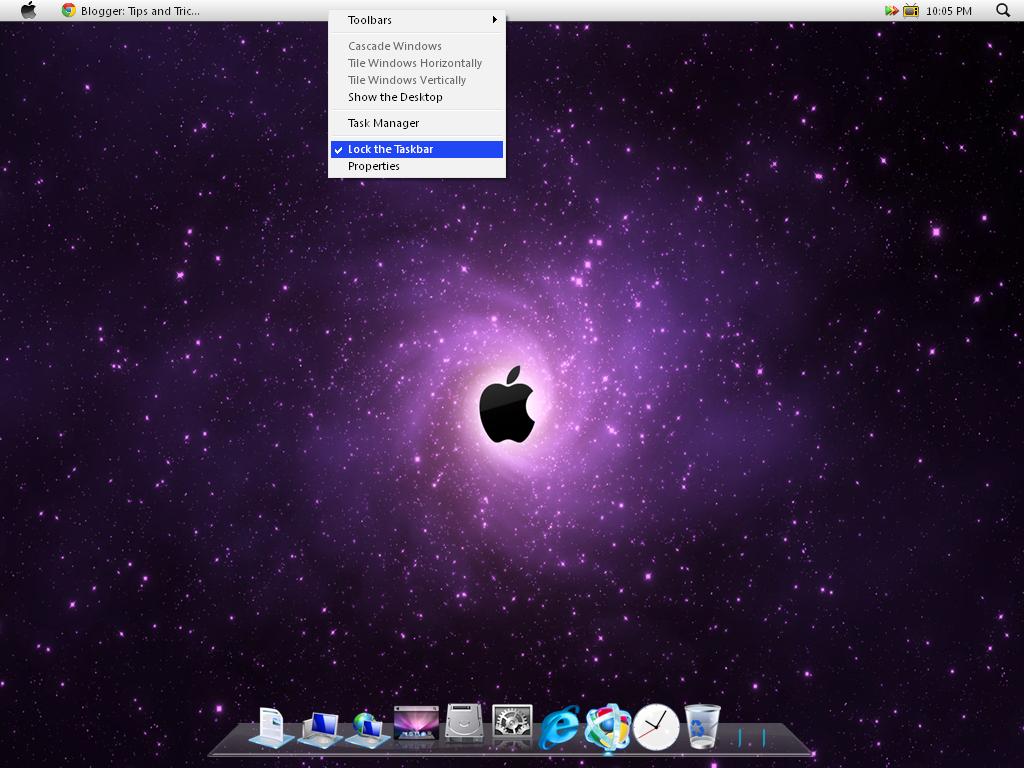Viewport: 1024px width, 768px height.
Task: Select the laptop computer icon in the dock
Action: point(320,725)
